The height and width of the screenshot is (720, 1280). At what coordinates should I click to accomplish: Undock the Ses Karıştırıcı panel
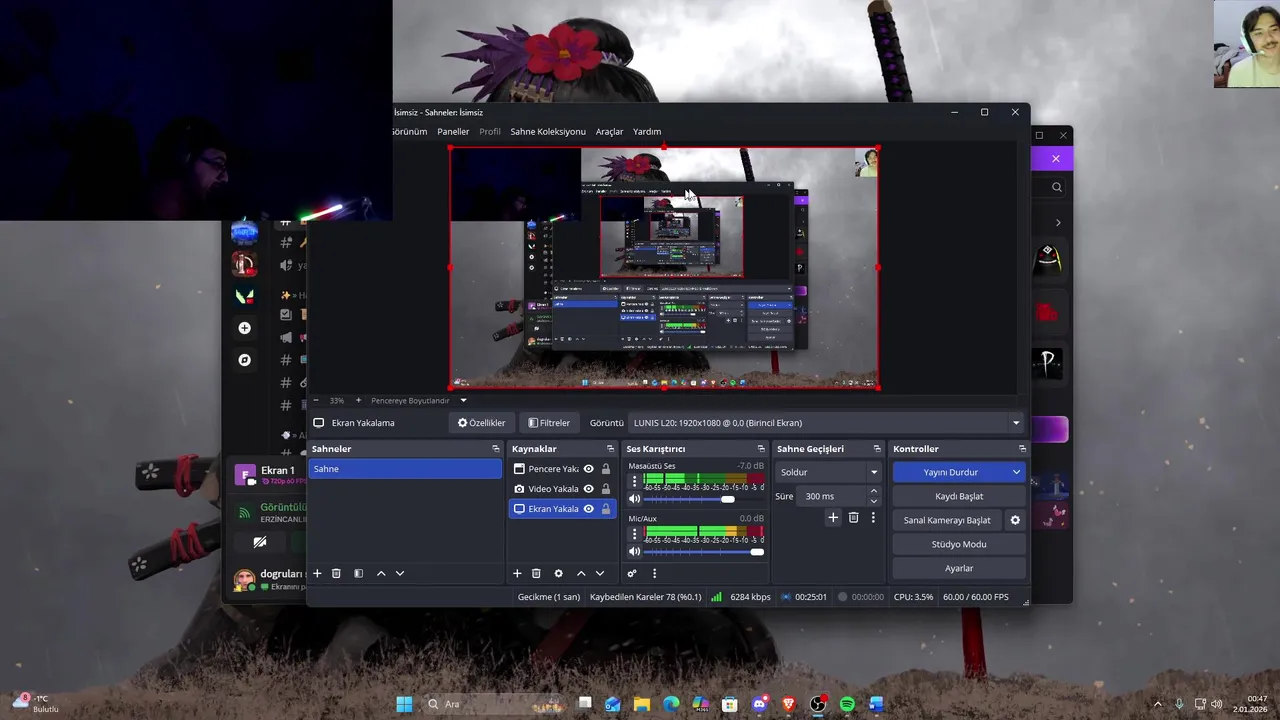tap(761, 449)
